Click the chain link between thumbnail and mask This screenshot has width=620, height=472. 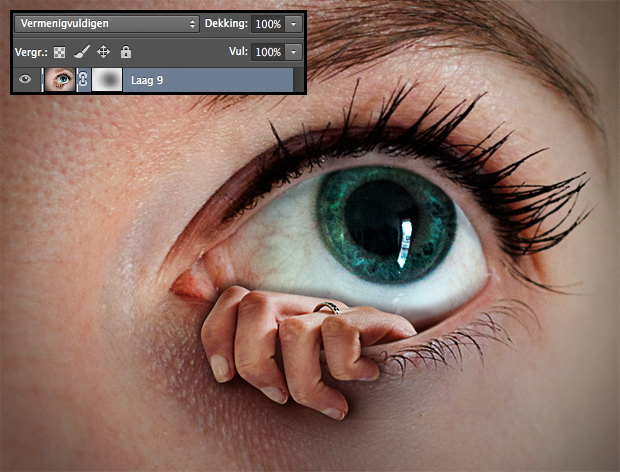pos(83,80)
